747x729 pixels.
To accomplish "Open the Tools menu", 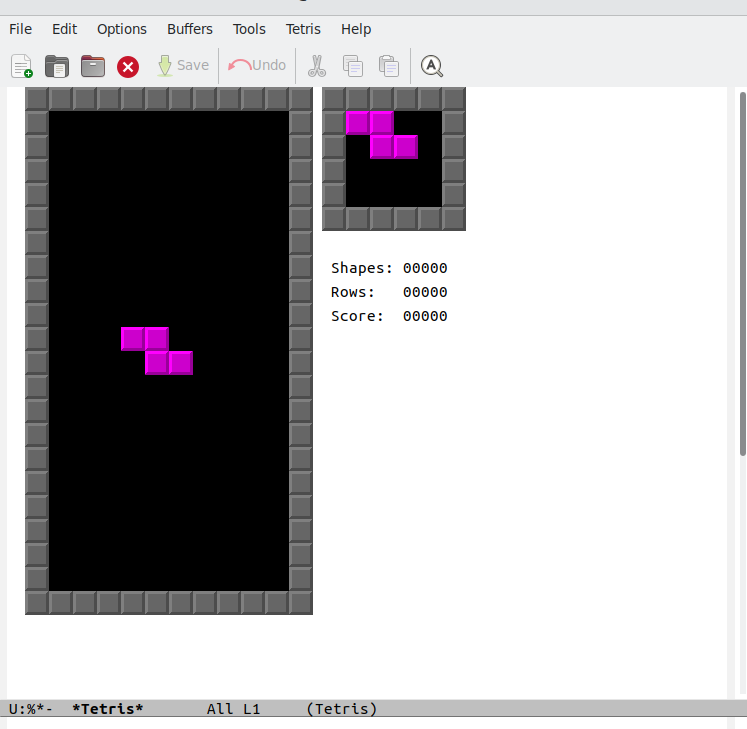I will click(x=249, y=29).
